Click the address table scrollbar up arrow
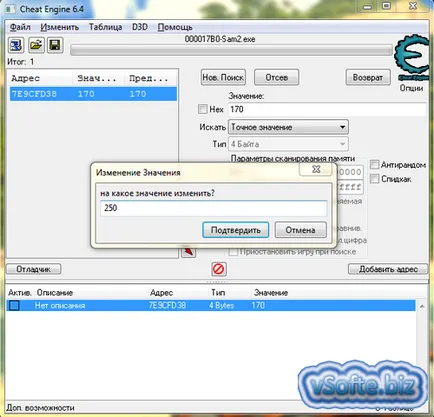The image size is (434, 417). click(422, 306)
